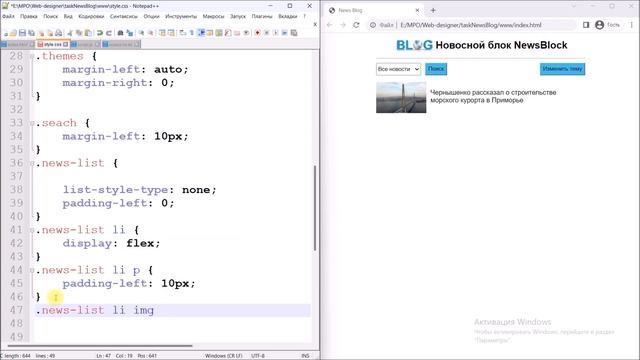The height and width of the screenshot is (360, 640).
Task: Click the Copy toolbar icon
Action: click(79, 33)
